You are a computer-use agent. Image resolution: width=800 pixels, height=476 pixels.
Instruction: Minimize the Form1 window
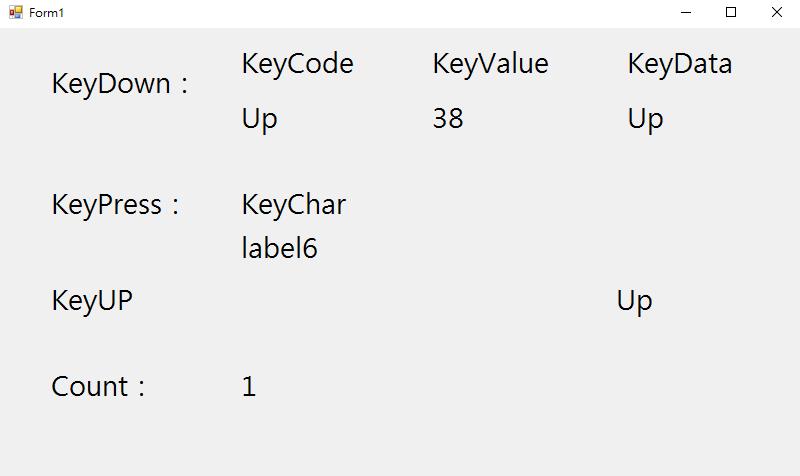click(686, 12)
